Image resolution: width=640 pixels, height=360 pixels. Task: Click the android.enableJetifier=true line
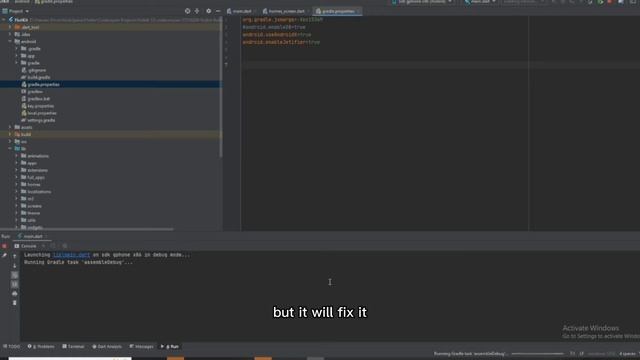point(281,42)
